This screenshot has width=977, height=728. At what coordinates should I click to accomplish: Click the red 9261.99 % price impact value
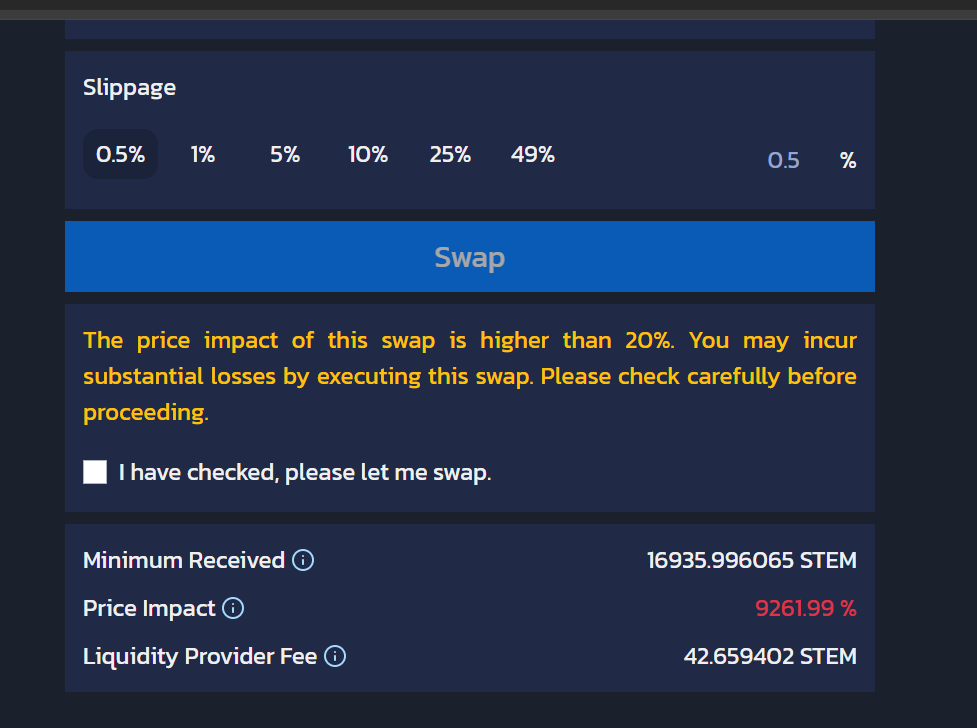(x=805, y=608)
